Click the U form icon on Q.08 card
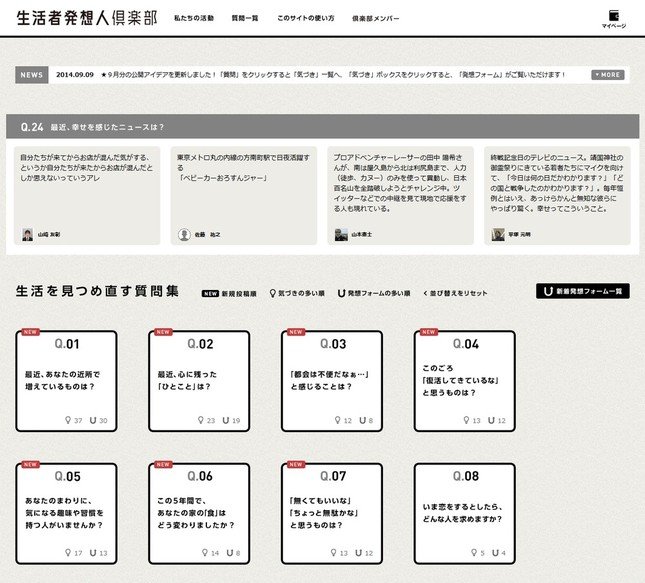Screen dimensions: 645x583 pos(495,553)
